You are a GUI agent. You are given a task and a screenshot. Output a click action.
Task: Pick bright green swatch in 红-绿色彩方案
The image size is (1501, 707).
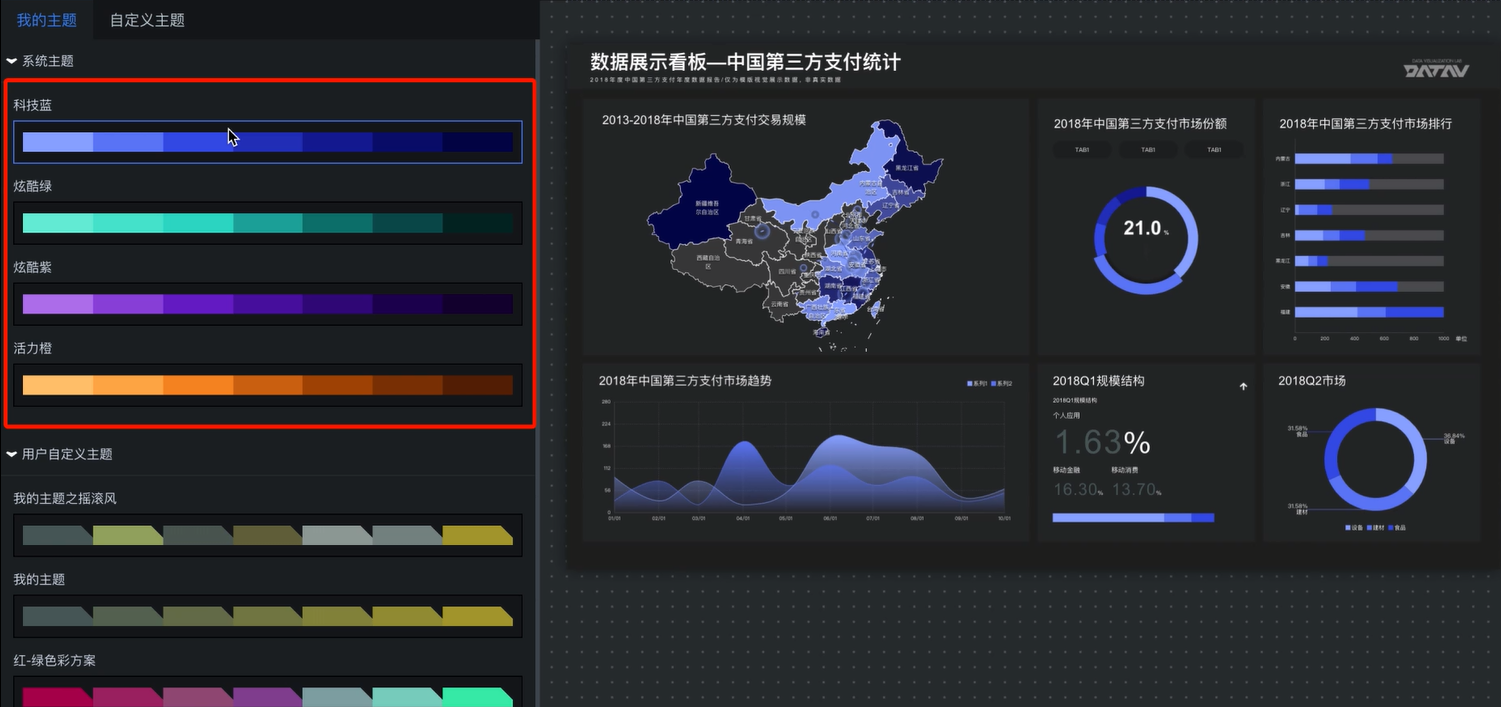pyautogui.click(x=478, y=696)
